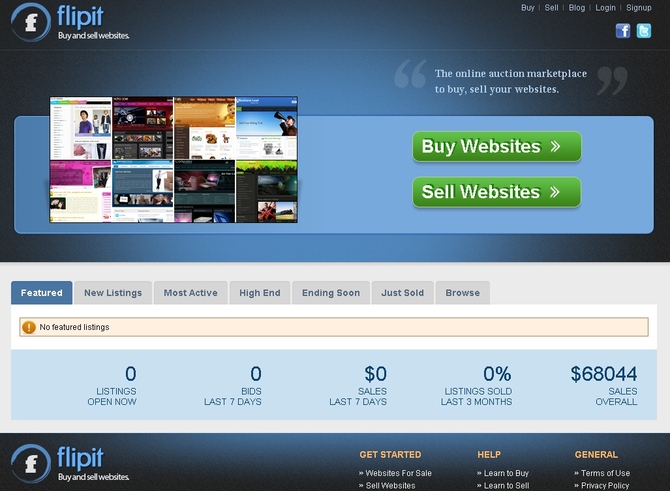Viewport: 670px width, 491px height.
Task: Click the flipit logo in the header
Action: [x=70, y=22]
